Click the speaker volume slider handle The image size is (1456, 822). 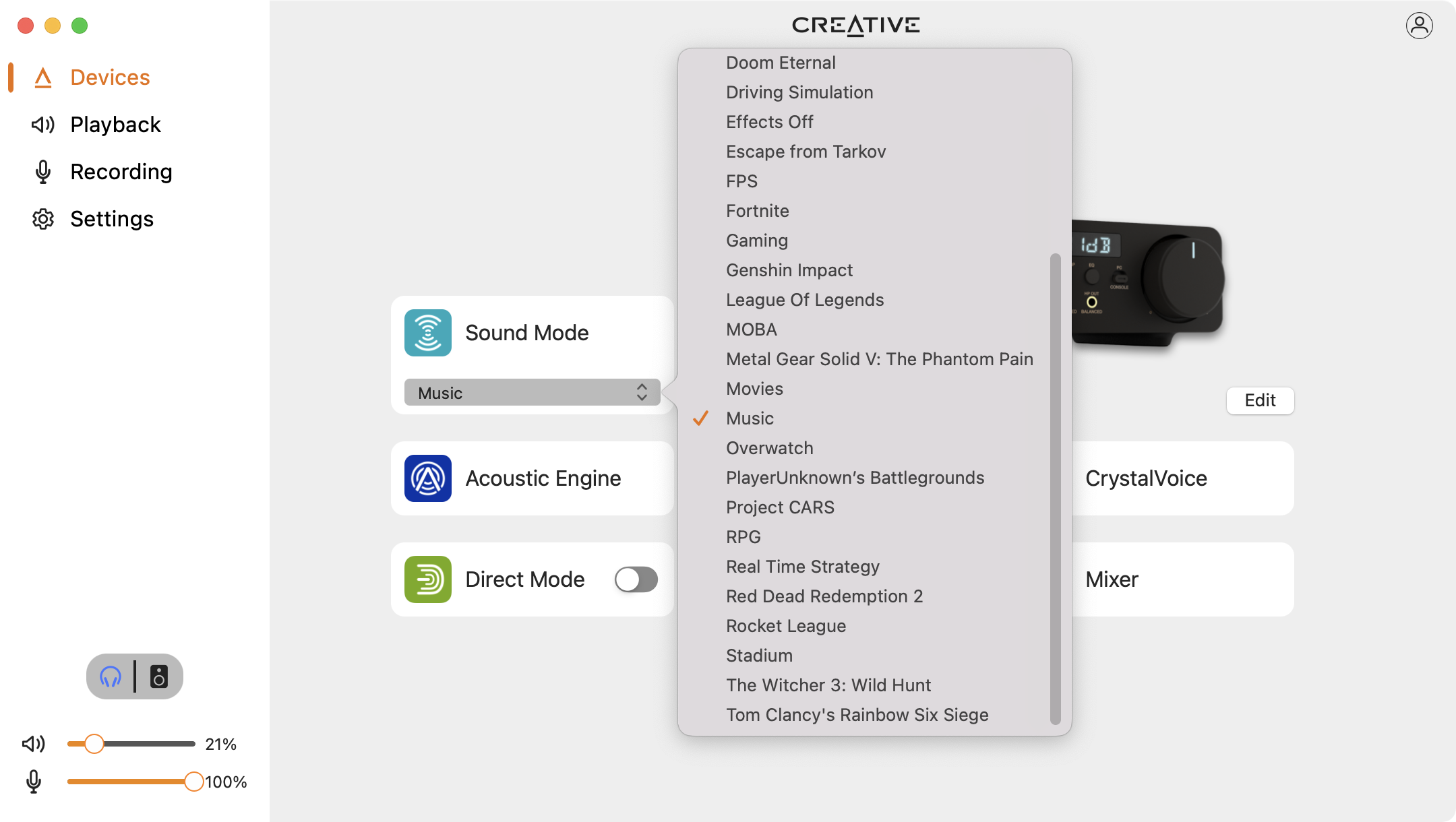coord(94,744)
